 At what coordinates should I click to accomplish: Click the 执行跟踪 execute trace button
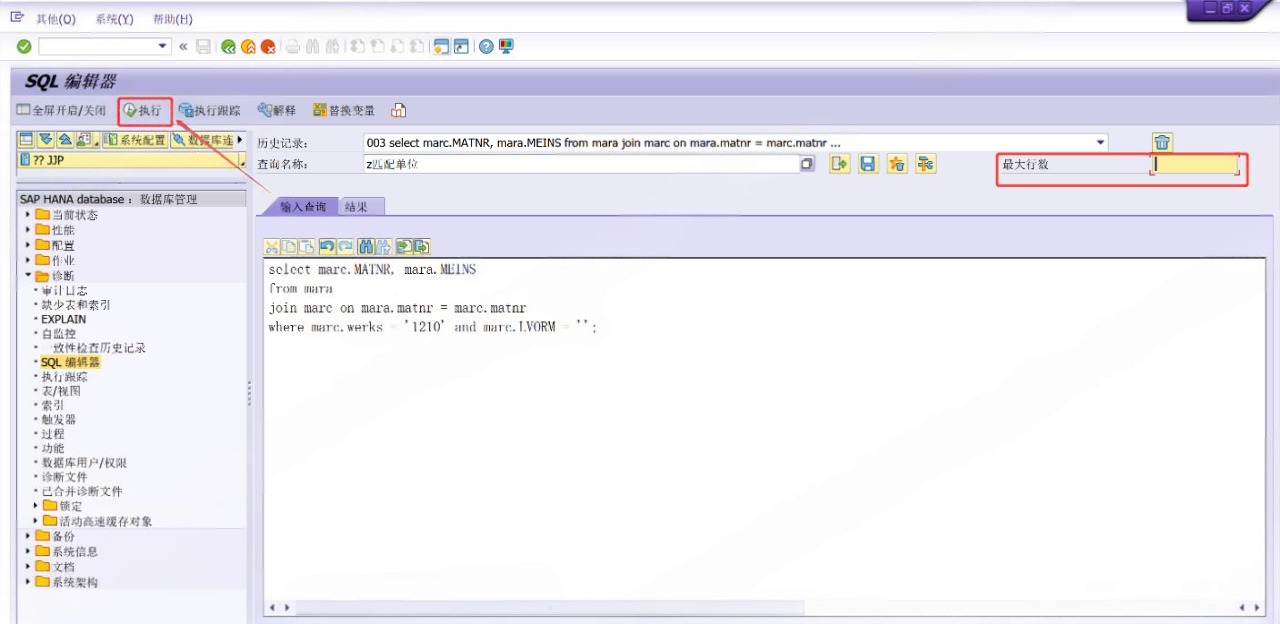click(210, 111)
